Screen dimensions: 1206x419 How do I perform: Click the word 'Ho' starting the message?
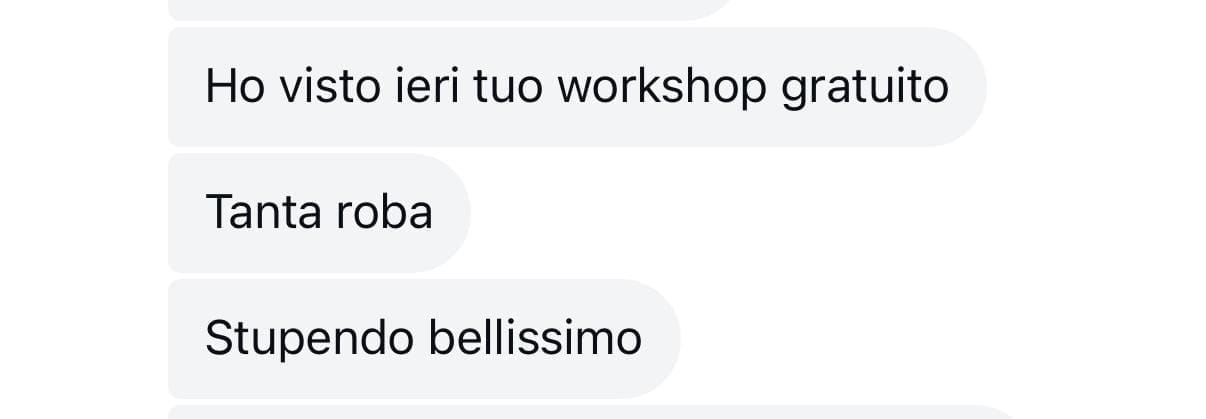coord(234,87)
